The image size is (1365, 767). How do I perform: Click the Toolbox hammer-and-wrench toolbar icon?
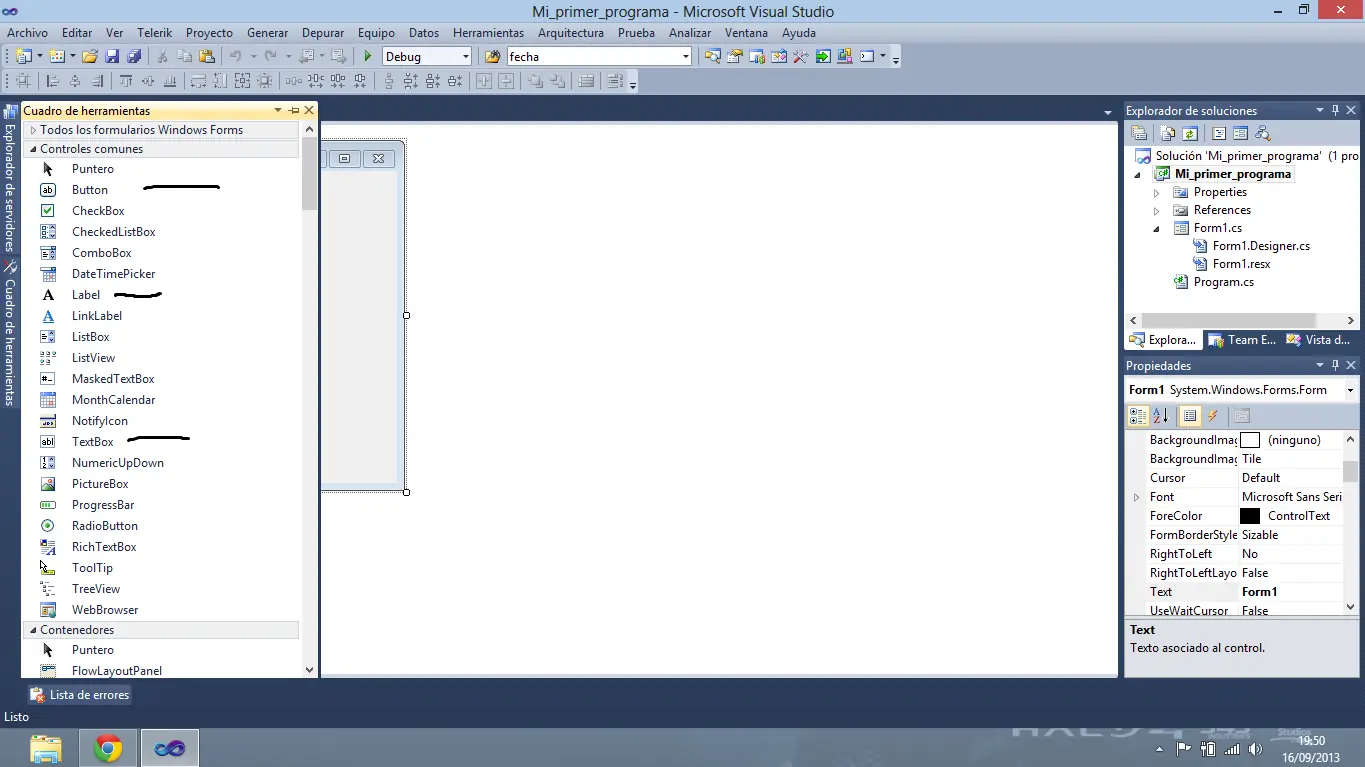[800, 57]
